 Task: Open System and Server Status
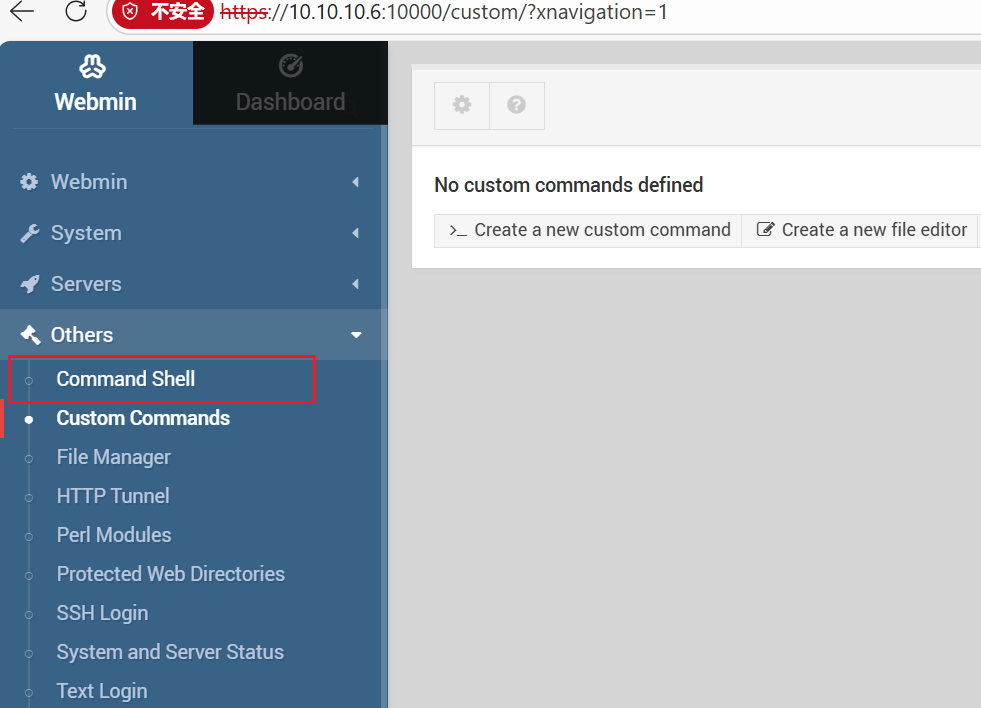(x=170, y=652)
